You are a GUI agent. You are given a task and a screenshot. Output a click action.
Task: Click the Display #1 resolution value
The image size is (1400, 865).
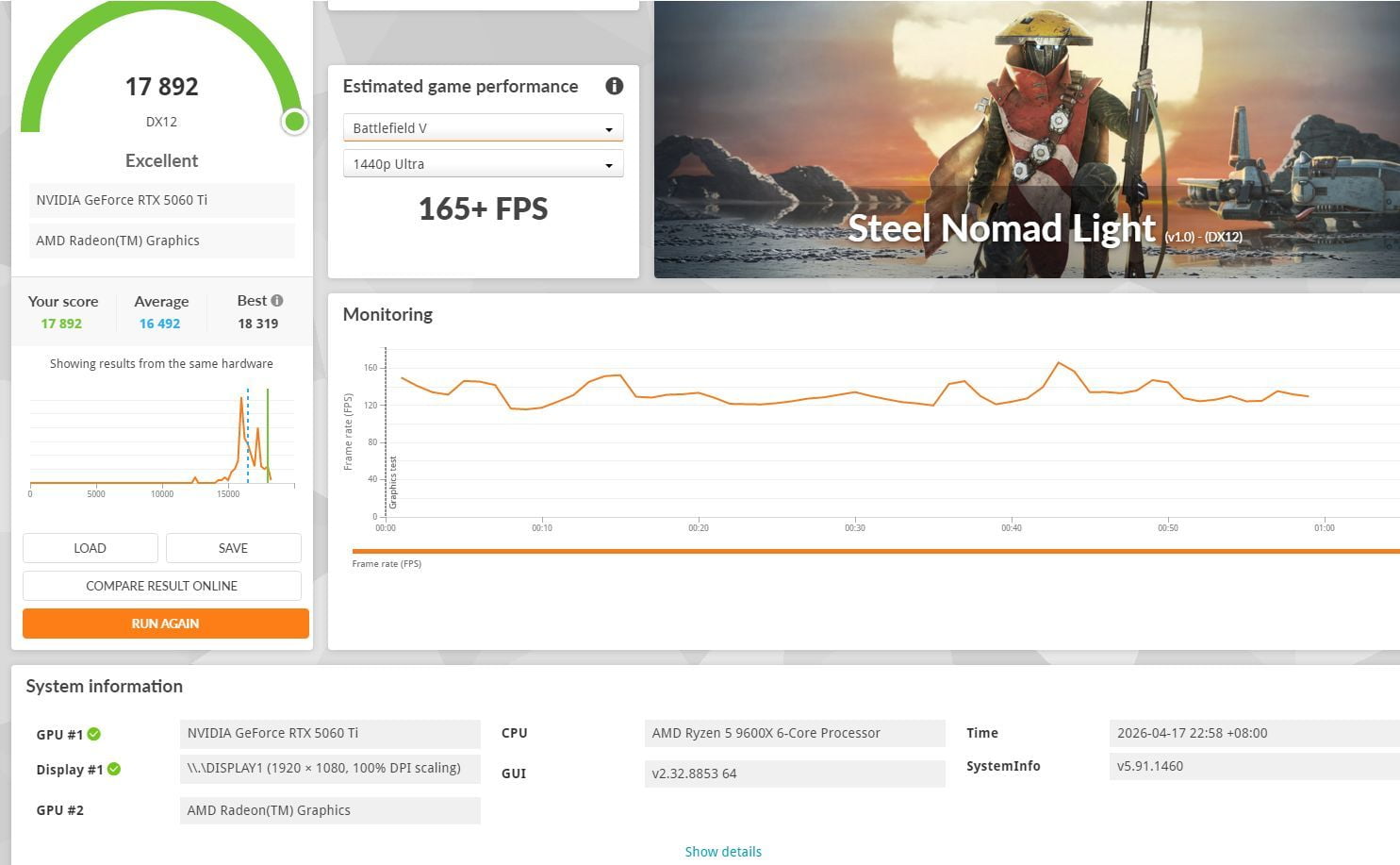coord(330,768)
